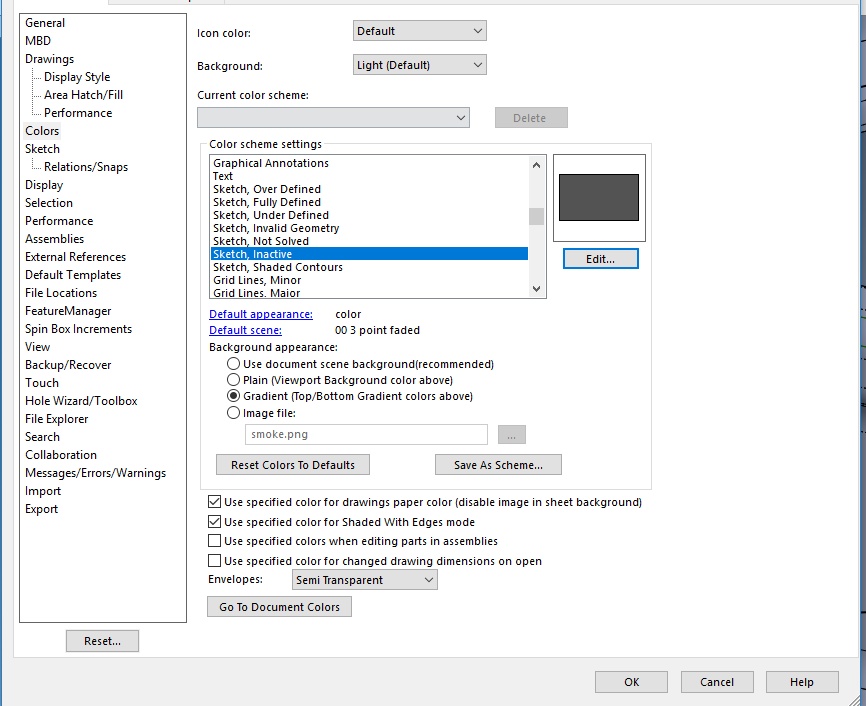Image resolution: width=866 pixels, height=706 pixels.
Task: Click the dark gray color preview swatch
Action: pos(599,198)
